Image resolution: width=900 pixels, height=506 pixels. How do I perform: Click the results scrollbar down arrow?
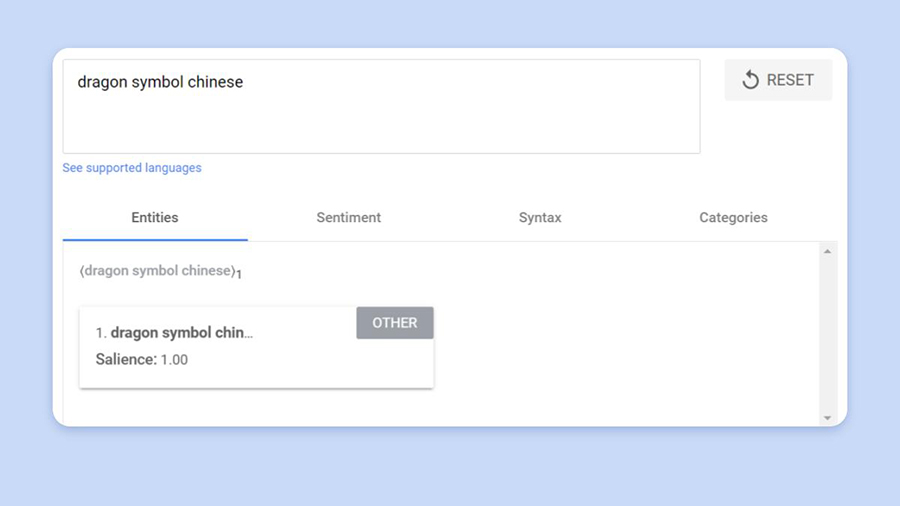[x=827, y=418]
